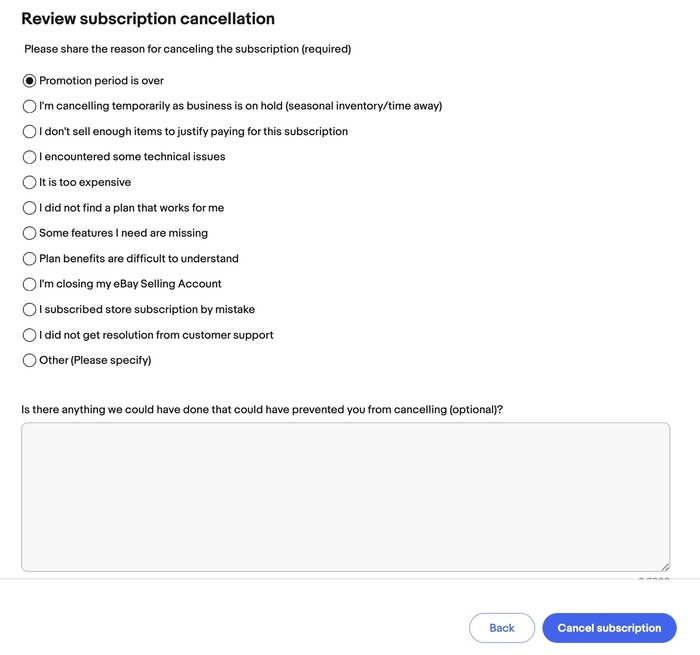Select the 'Promotion period is over' option
The width and height of the screenshot is (700, 655).
click(x=30, y=81)
